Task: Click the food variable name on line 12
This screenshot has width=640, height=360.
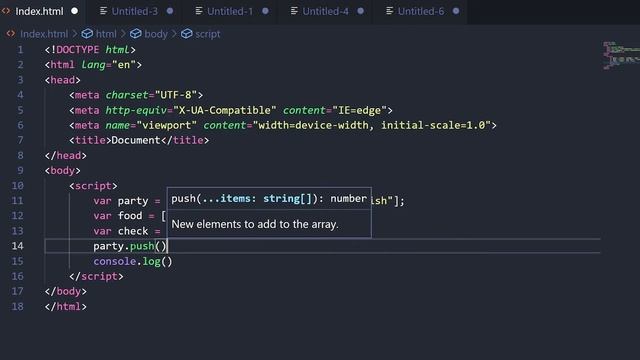Action: click(x=130, y=216)
